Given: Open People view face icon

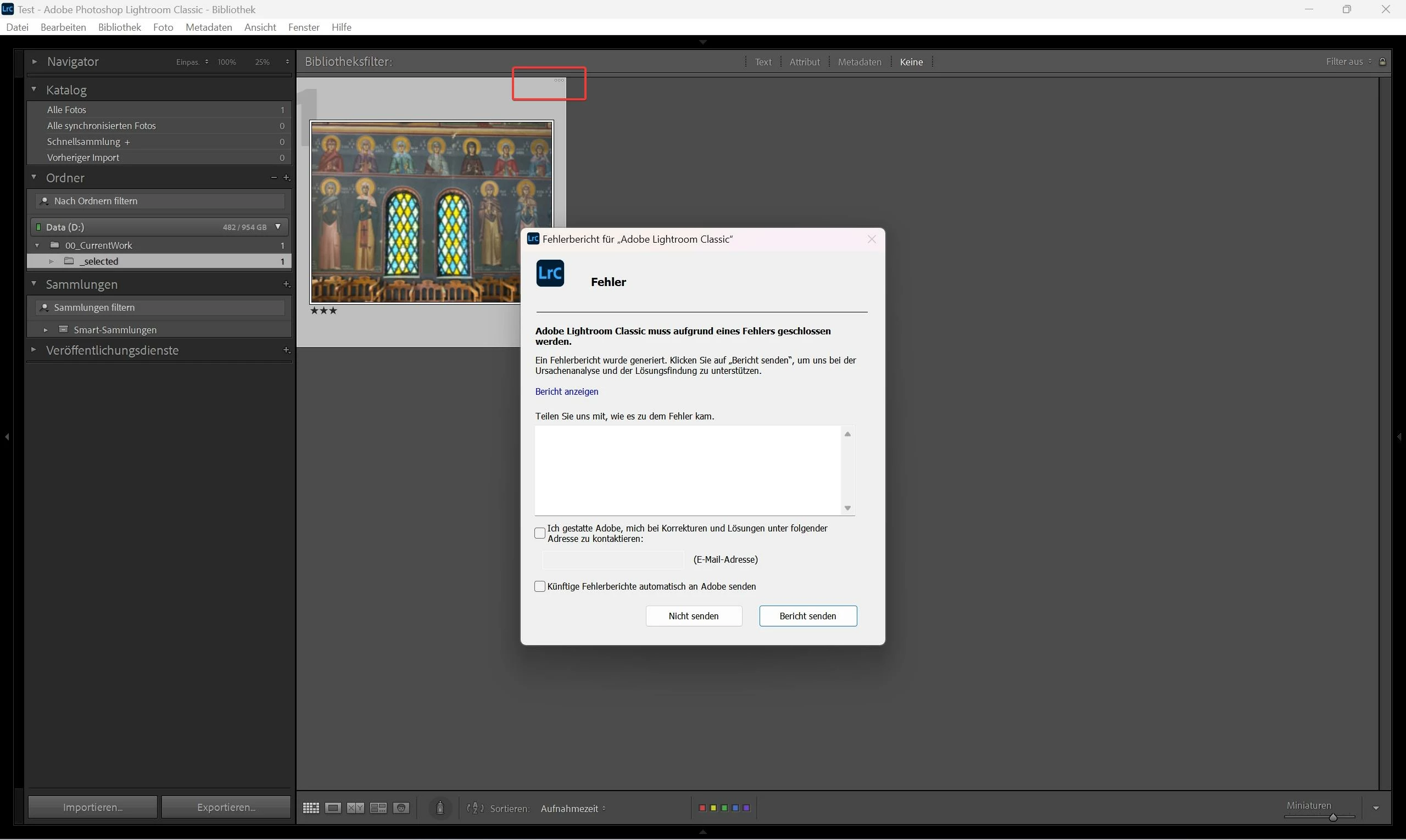Looking at the screenshot, I should pyautogui.click(x=401, y=808).
